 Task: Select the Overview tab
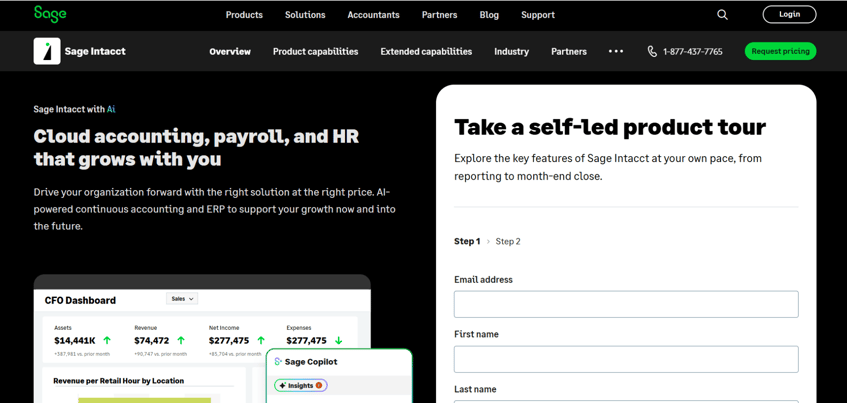[230, 51]
